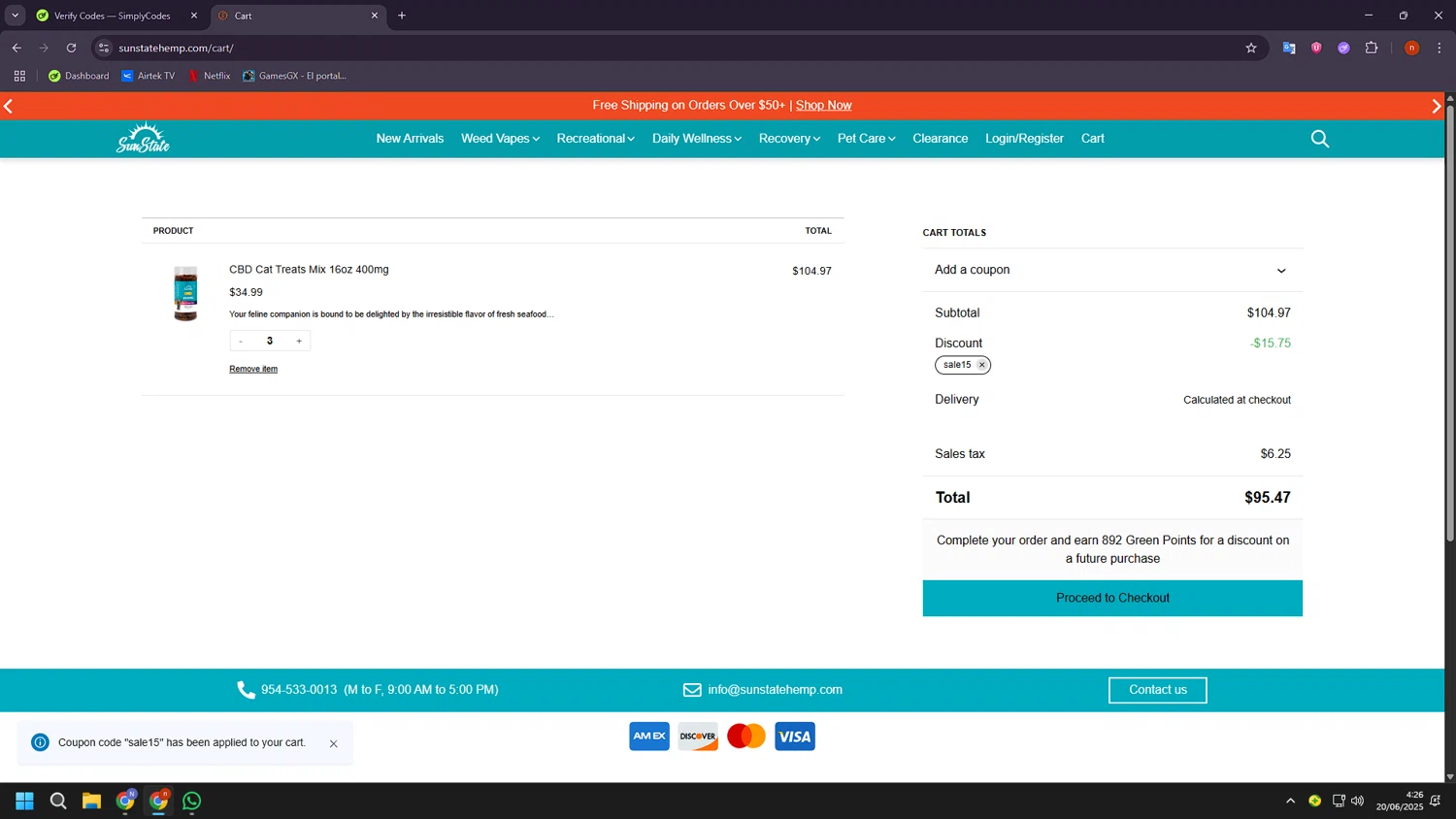
Task: Switch to Verify Codes SimplyCodes tab
Action: coord(115,16)
